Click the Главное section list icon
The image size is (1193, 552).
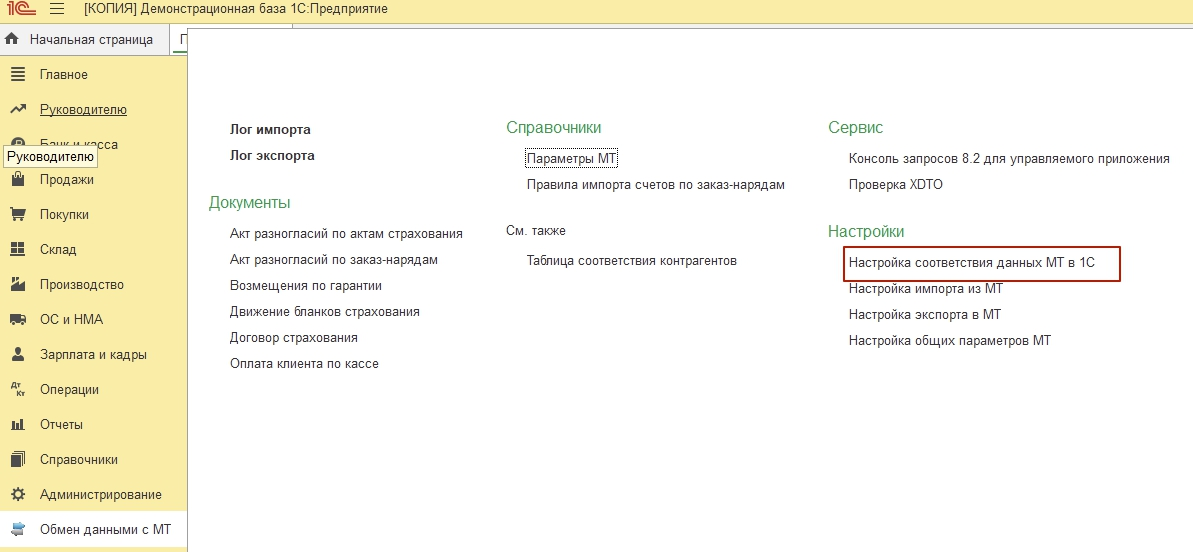(x=17, y=75)
